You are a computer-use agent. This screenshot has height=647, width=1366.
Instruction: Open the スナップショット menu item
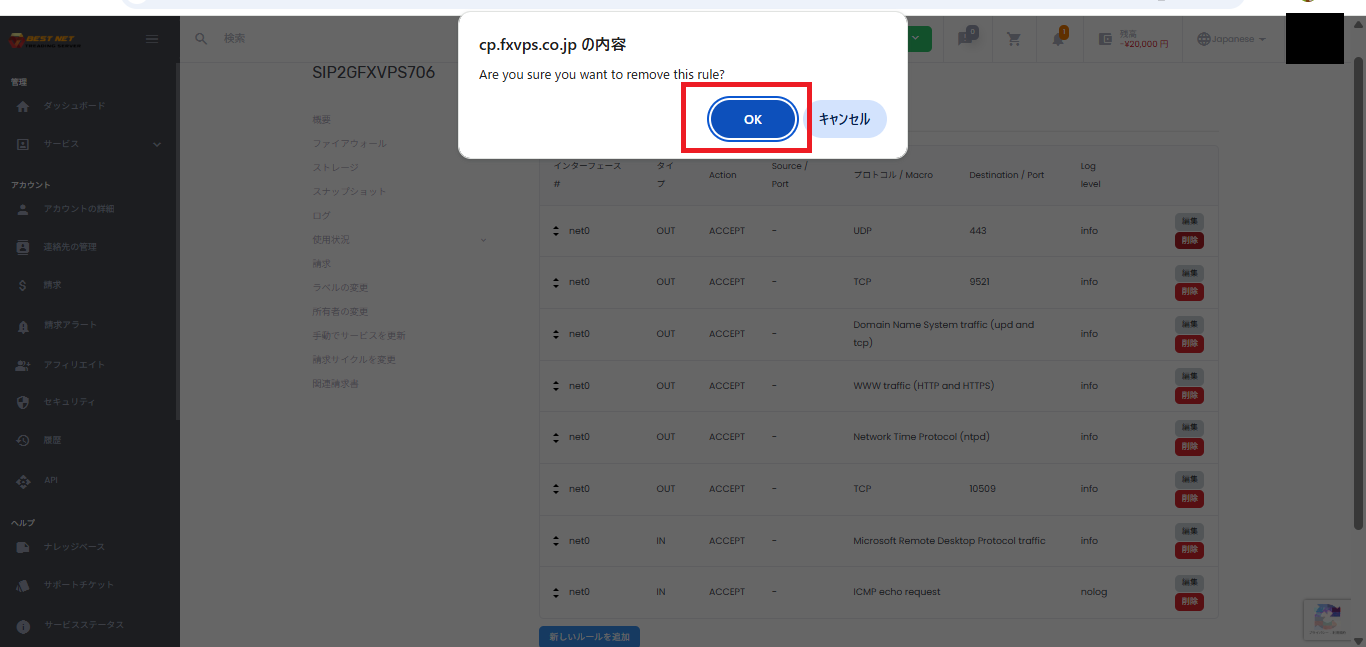pos(349,192)
